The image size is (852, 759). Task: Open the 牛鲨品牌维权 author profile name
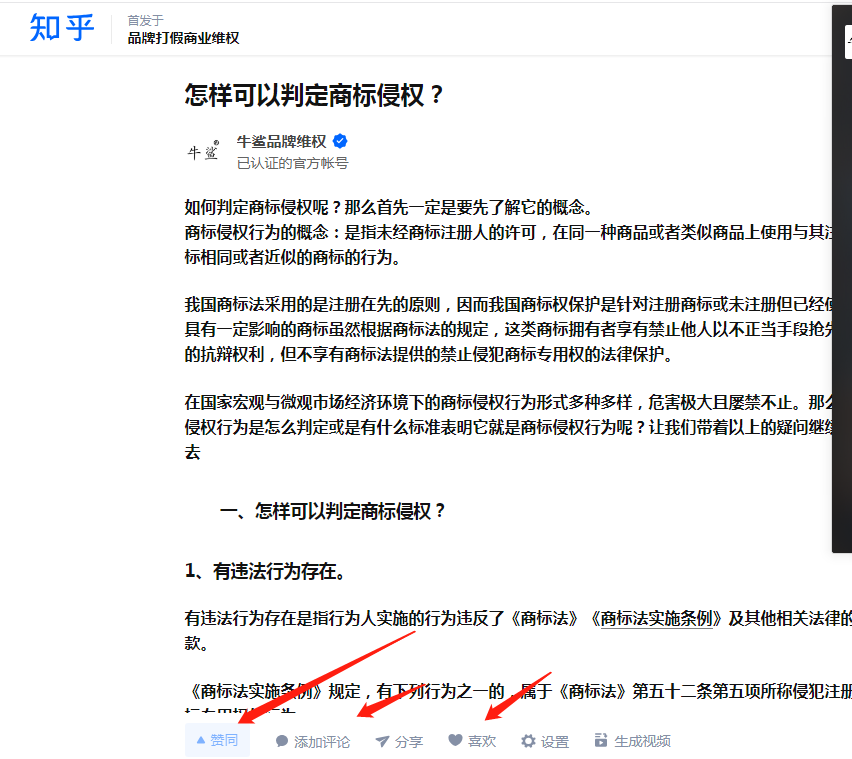tap(281, 142)
